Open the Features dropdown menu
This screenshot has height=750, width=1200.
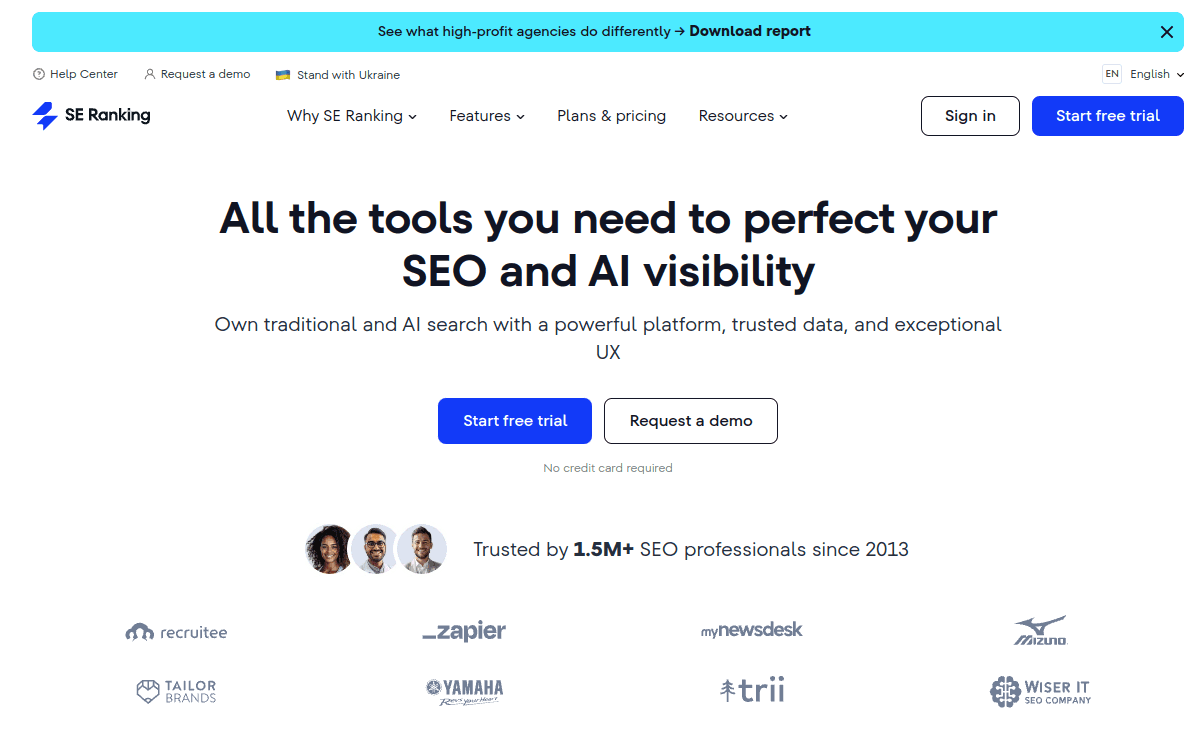486,116
